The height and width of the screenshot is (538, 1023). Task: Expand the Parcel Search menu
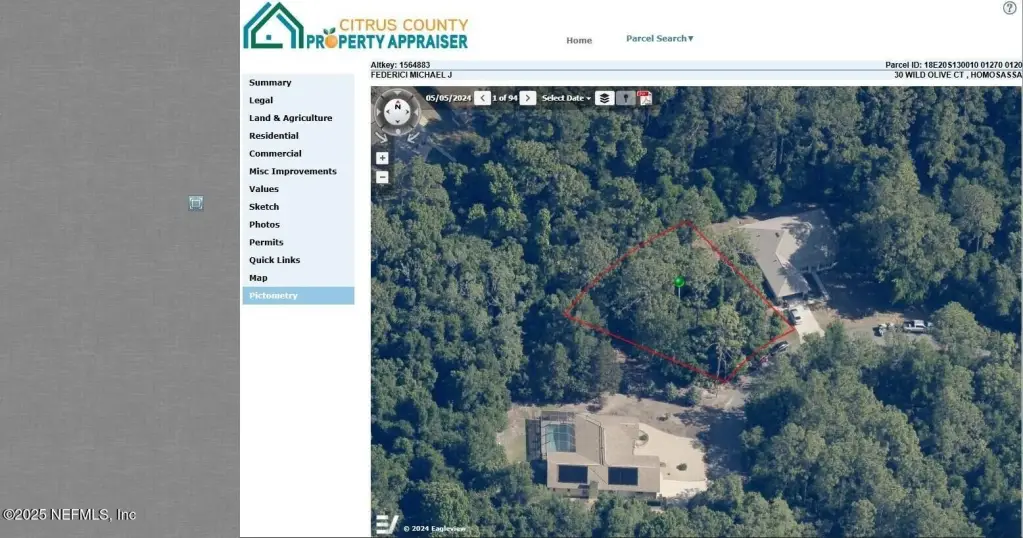coord(660,38)
